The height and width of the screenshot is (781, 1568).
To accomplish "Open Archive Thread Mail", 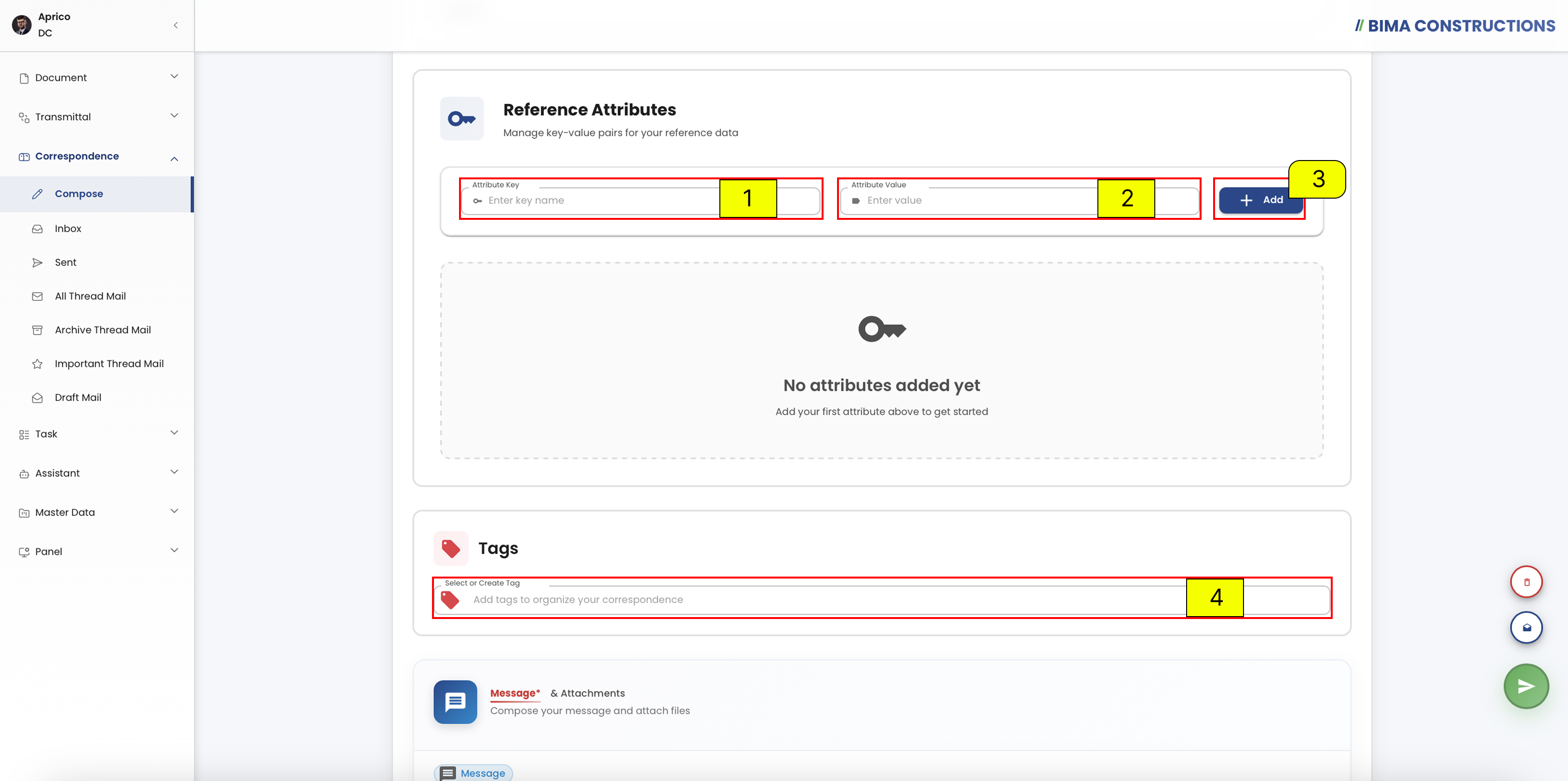I will pyautogui.click(x=96, y=330).
